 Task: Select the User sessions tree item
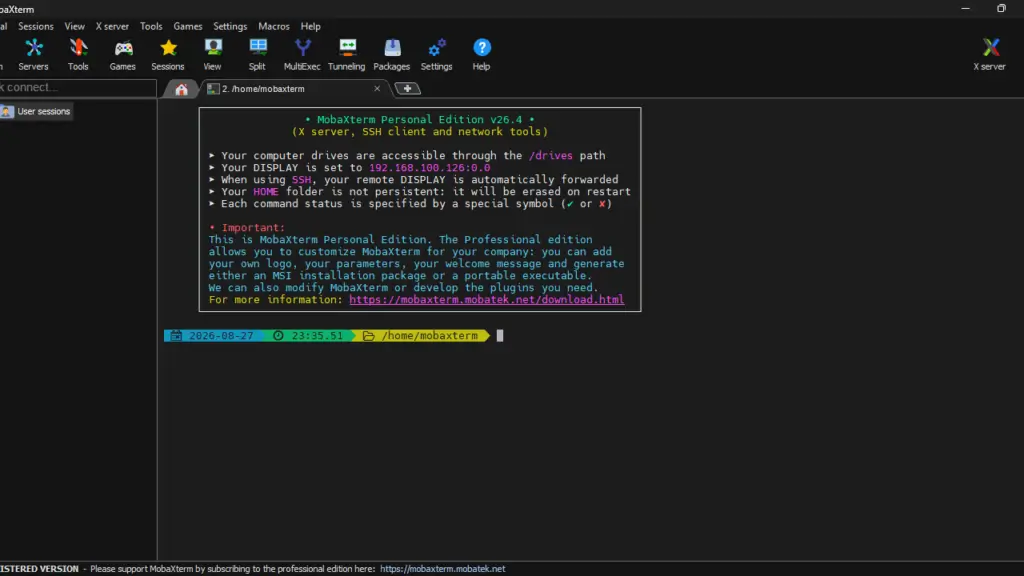[x=36, y=112]
